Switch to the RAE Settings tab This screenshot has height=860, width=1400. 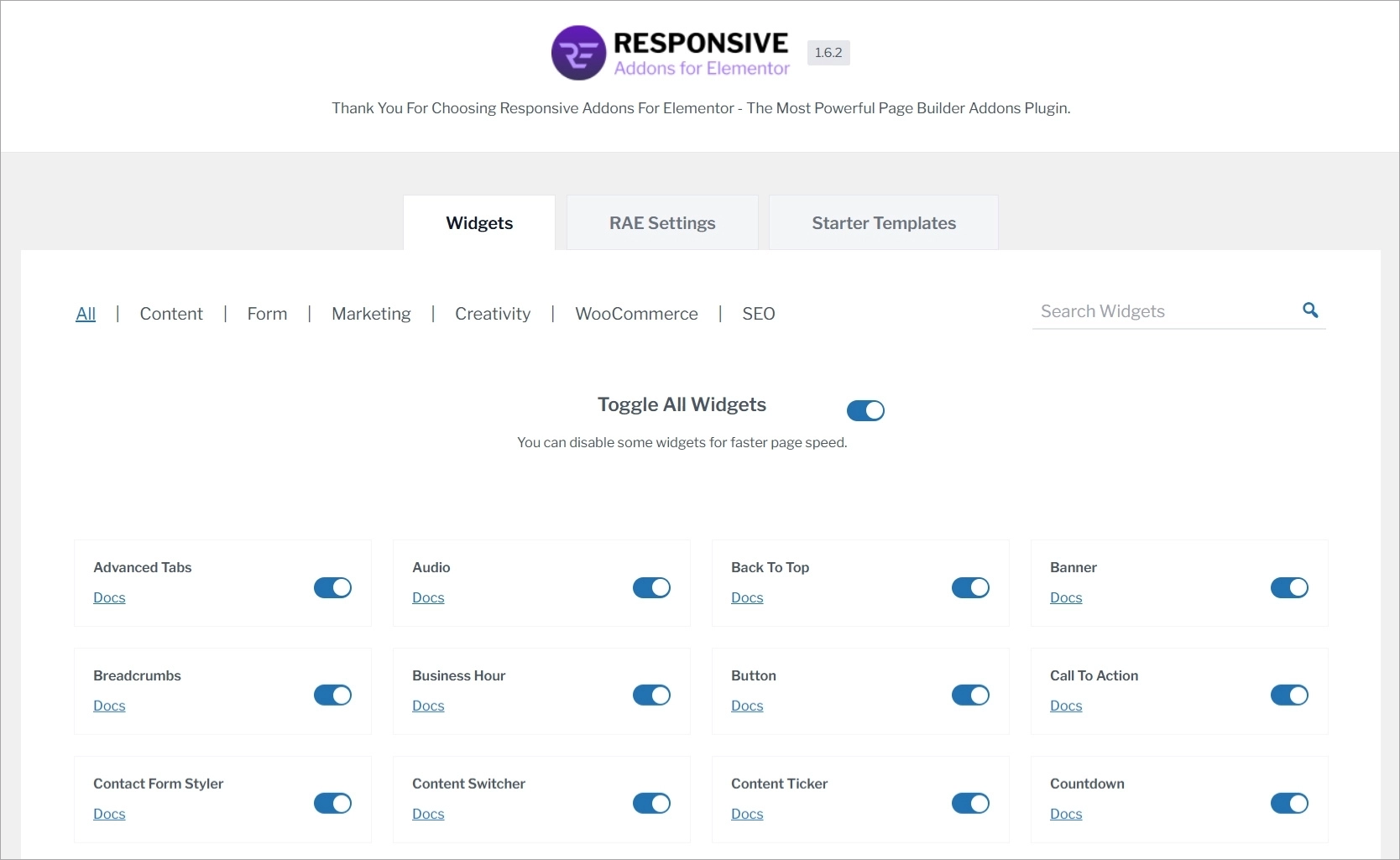coord(662,222)
